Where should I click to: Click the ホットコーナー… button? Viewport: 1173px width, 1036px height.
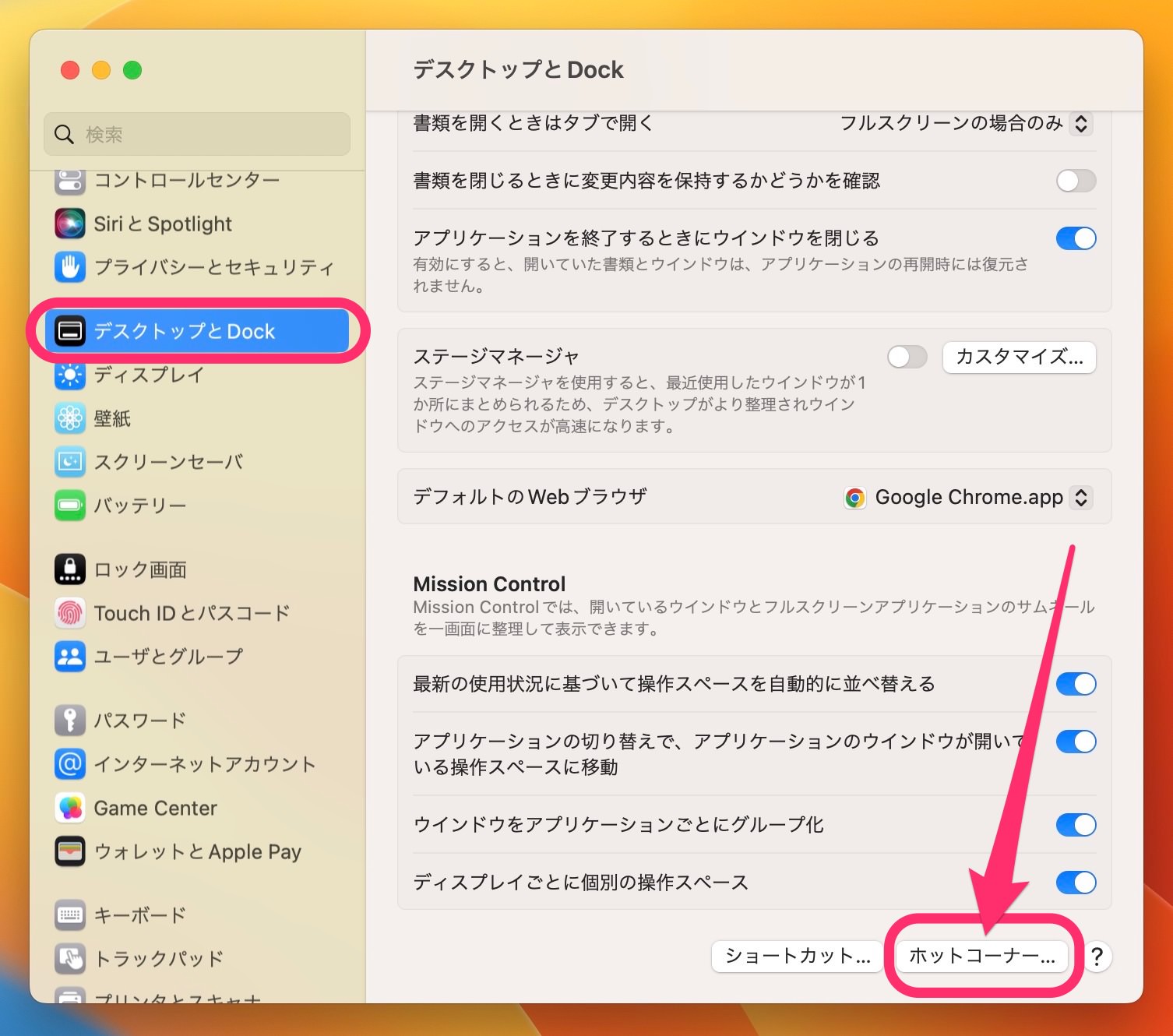point(982,957)
